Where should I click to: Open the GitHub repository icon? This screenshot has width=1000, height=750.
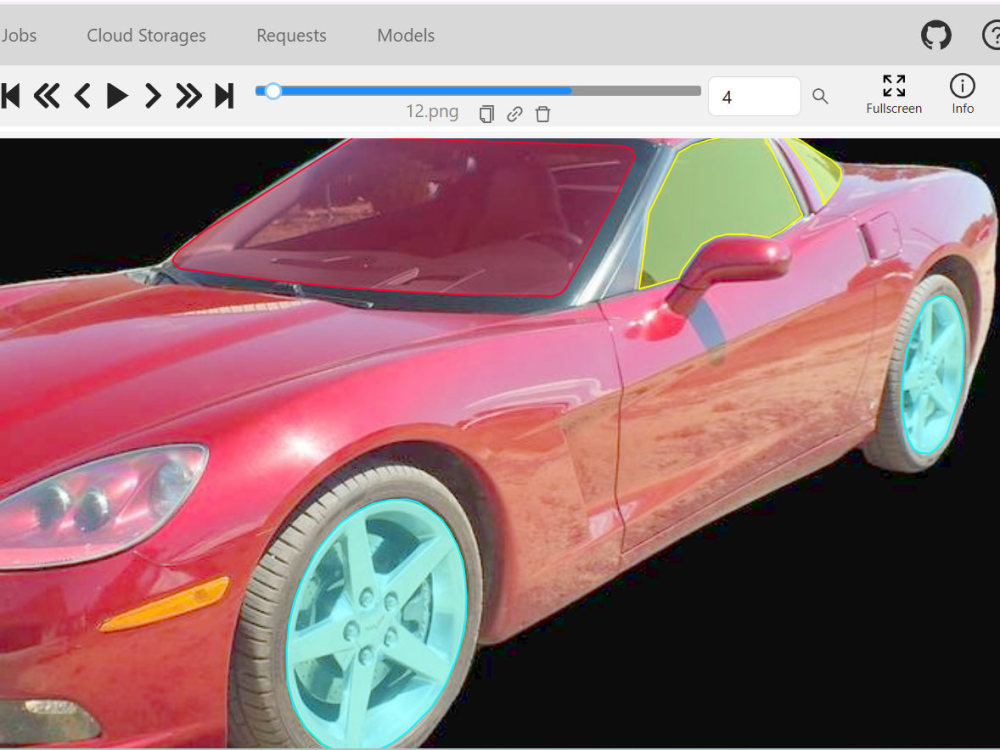(936, 35)
